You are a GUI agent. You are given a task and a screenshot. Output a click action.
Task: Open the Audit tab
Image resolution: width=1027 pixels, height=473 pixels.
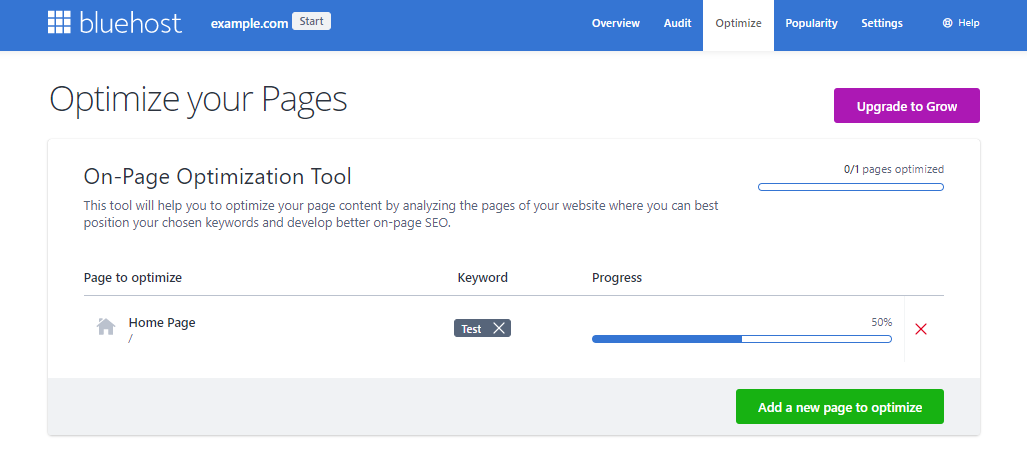pos(677,23)
